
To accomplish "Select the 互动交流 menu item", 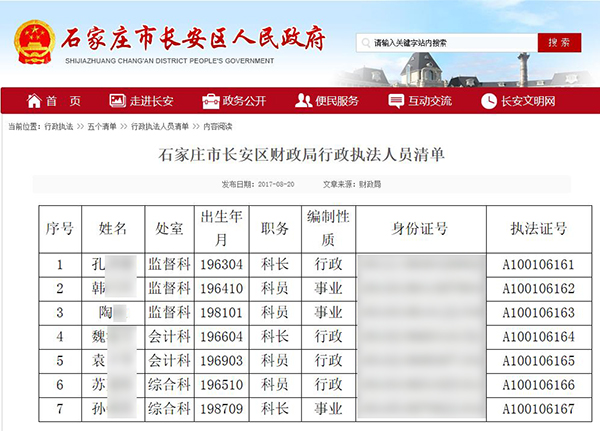I will [430, 101].
